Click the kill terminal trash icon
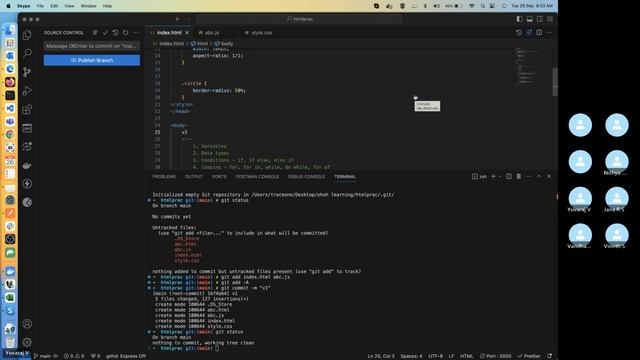This screenshot has height=360, width=640. (519, 176)
